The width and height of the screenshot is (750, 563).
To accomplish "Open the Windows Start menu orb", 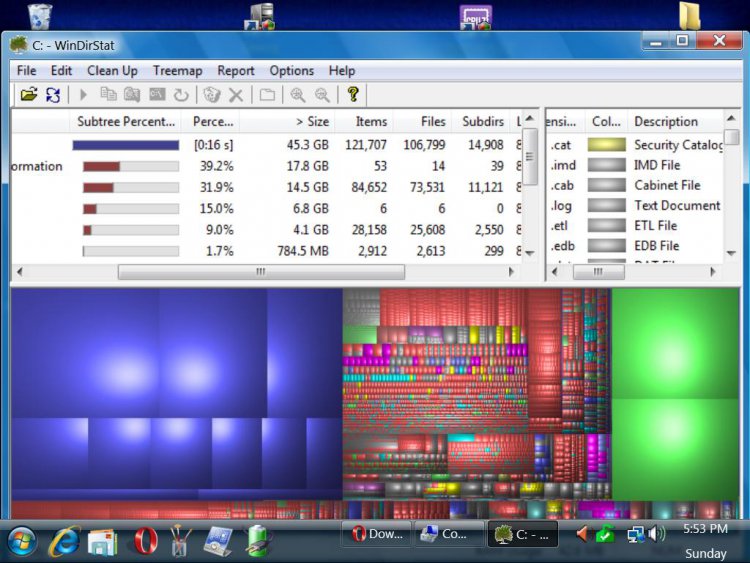I will click(22, 541).
